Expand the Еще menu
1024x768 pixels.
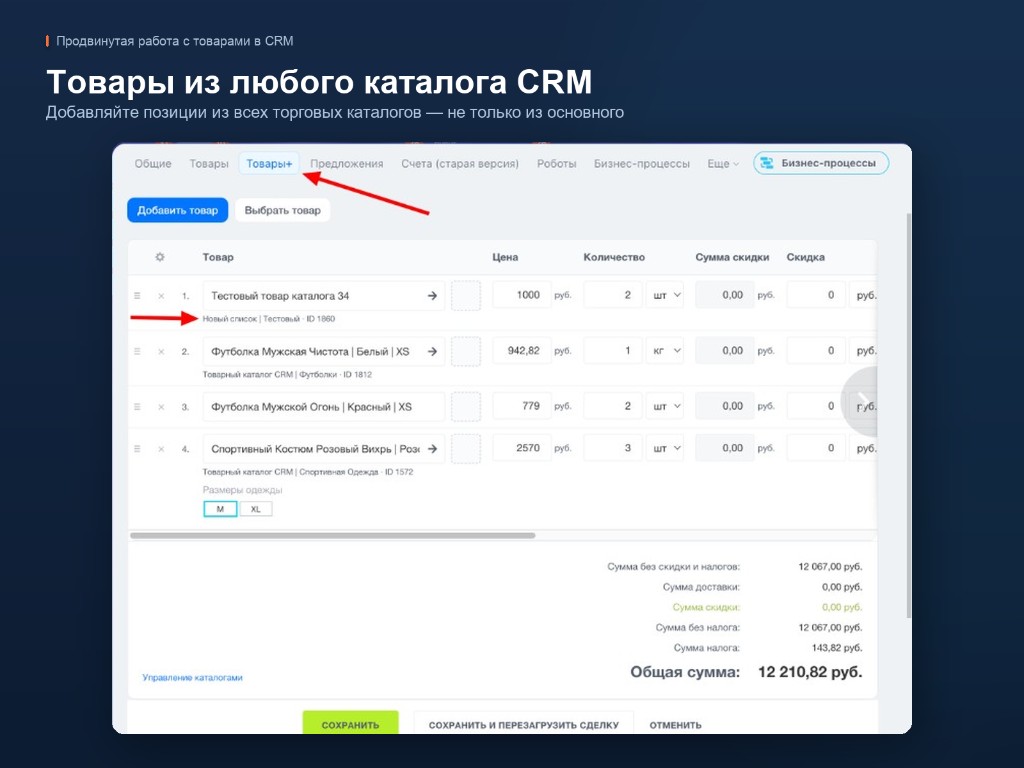pos(723,164)
